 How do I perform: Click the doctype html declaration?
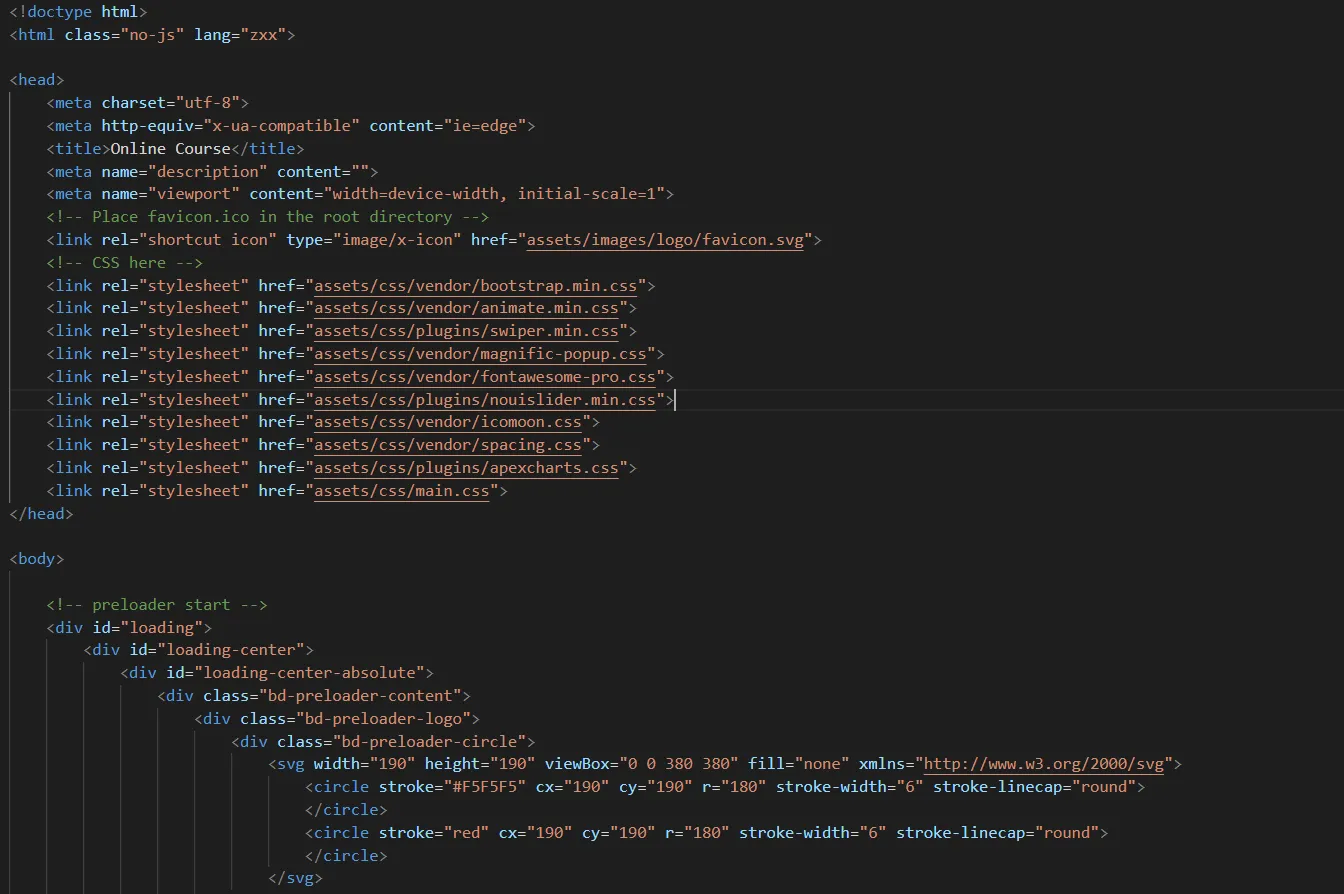(x=78, y=12)
